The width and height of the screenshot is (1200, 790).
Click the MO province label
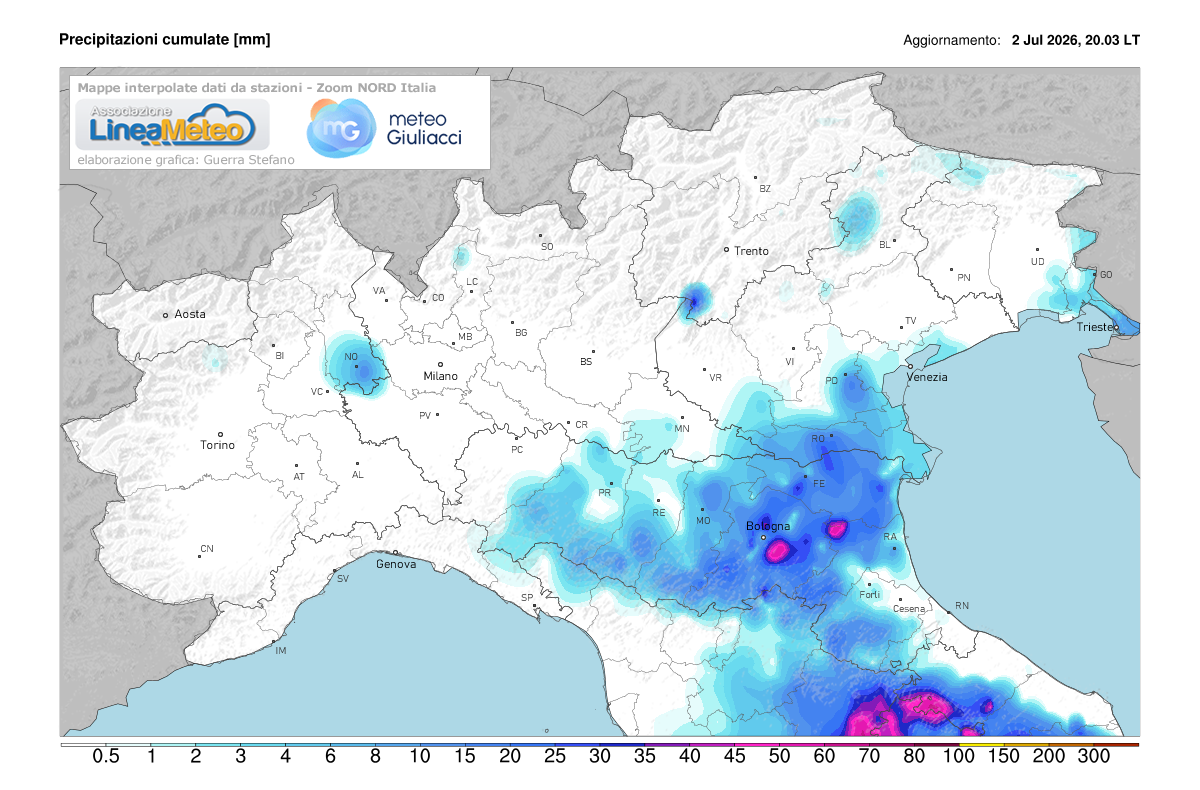(x=703, y=520)
